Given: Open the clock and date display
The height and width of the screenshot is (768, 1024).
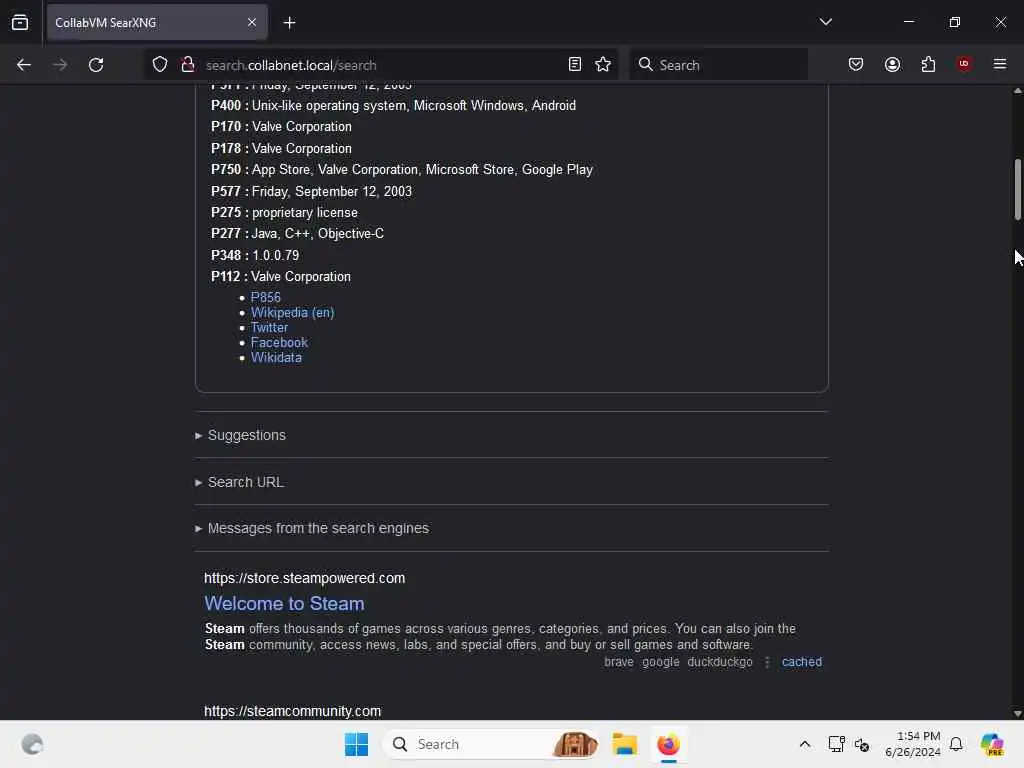Looking at the screenshot, I should 913,744.
